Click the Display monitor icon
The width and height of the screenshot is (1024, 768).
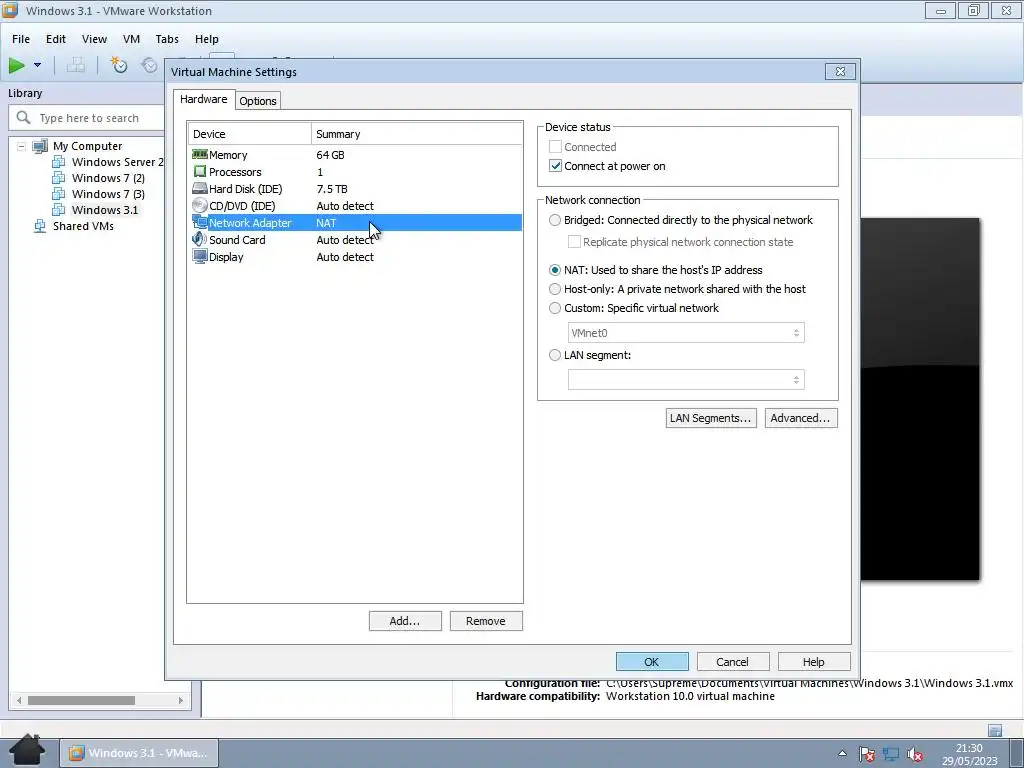tap(200, 256)
